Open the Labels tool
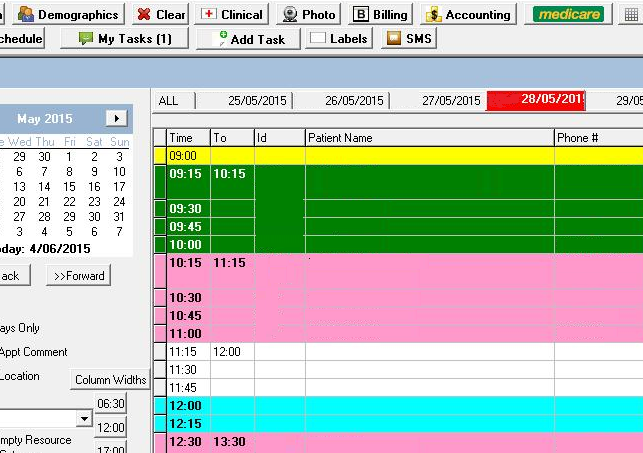This screenshot has width=643, height=453. tap(338, 38)
